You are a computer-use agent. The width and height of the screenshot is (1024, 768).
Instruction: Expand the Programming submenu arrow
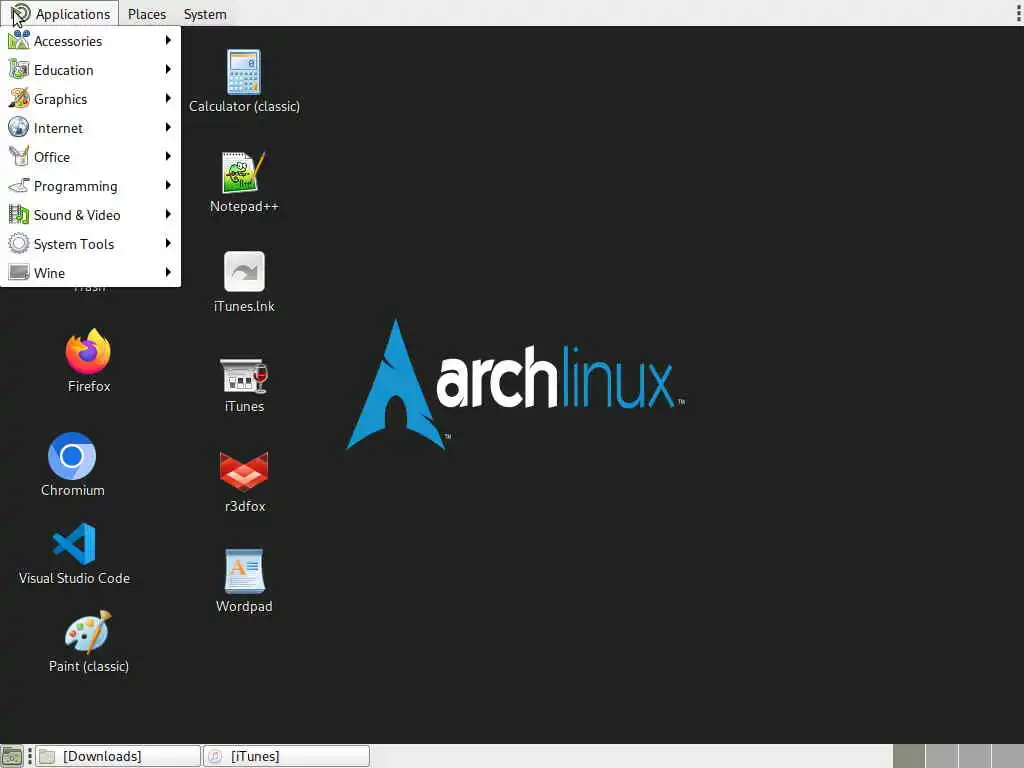point(168,185)
